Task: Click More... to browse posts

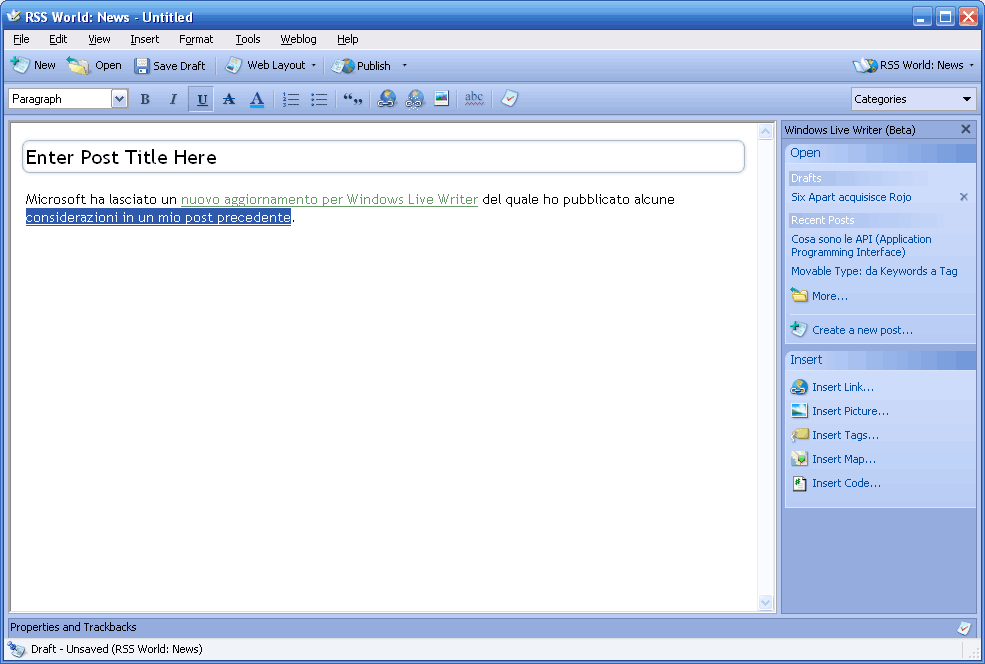Action: click(x=819, y=296)
